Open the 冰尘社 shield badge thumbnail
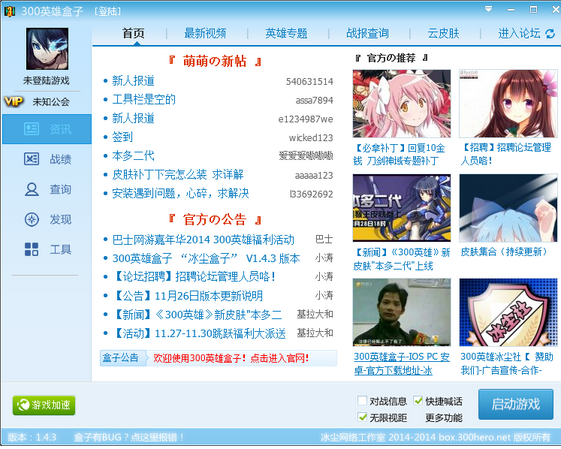Viewport: 561px width, 449px height. (508, 312)
